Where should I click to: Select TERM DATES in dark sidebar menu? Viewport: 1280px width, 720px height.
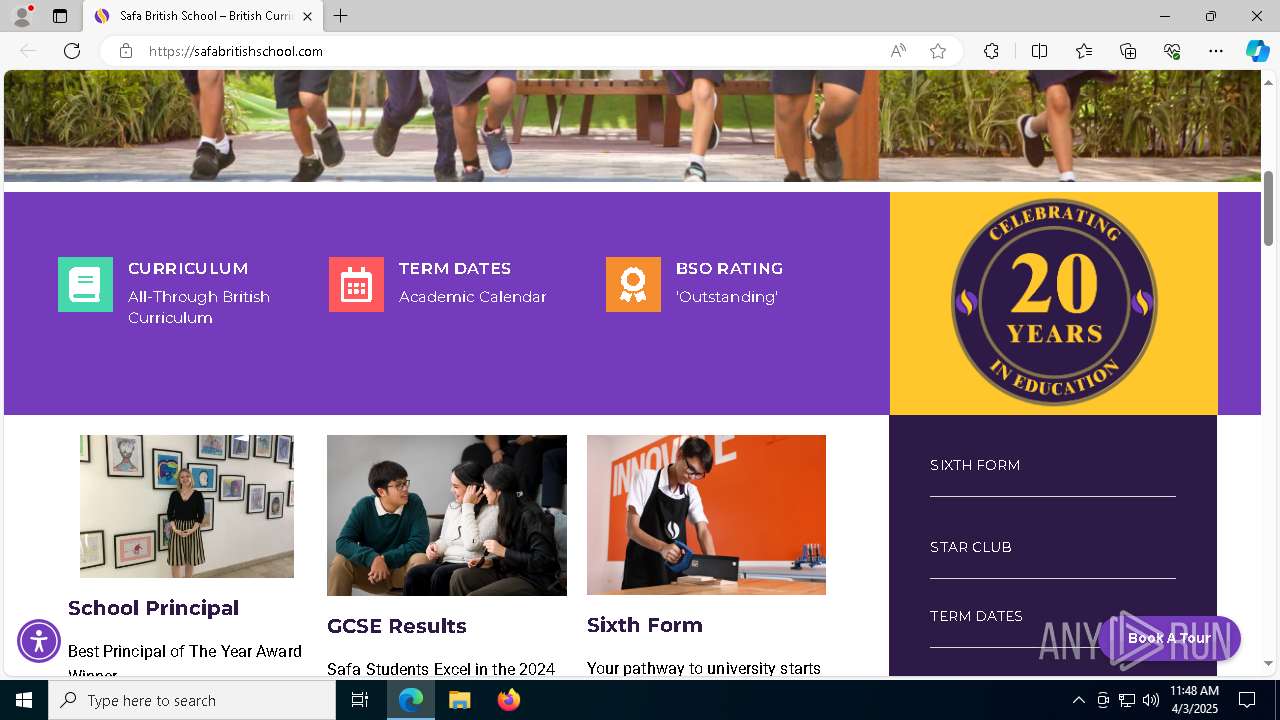coord(976,616)
